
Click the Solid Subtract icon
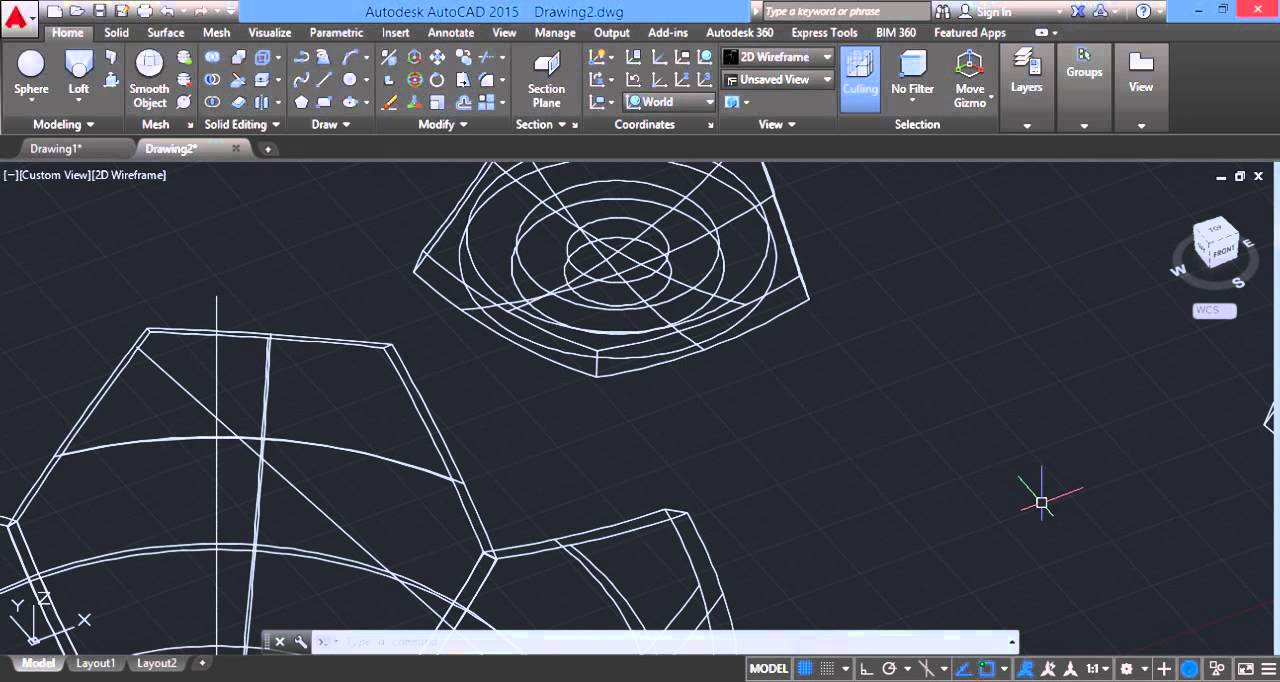pos(213,80)
